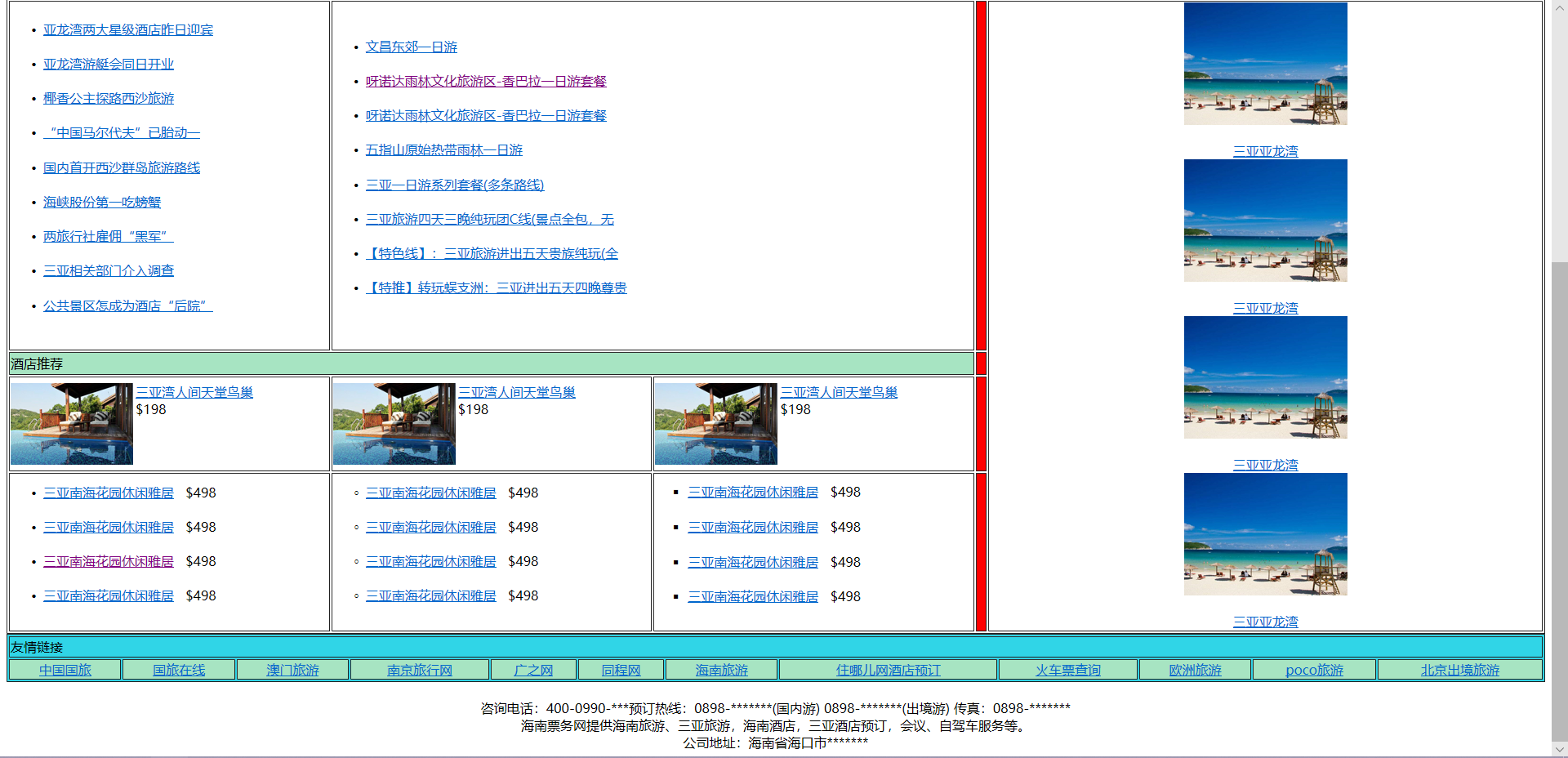Click 三亚相关部门介入调查 link
This screenshot has height=758, width=1568.
click(109, 271)
